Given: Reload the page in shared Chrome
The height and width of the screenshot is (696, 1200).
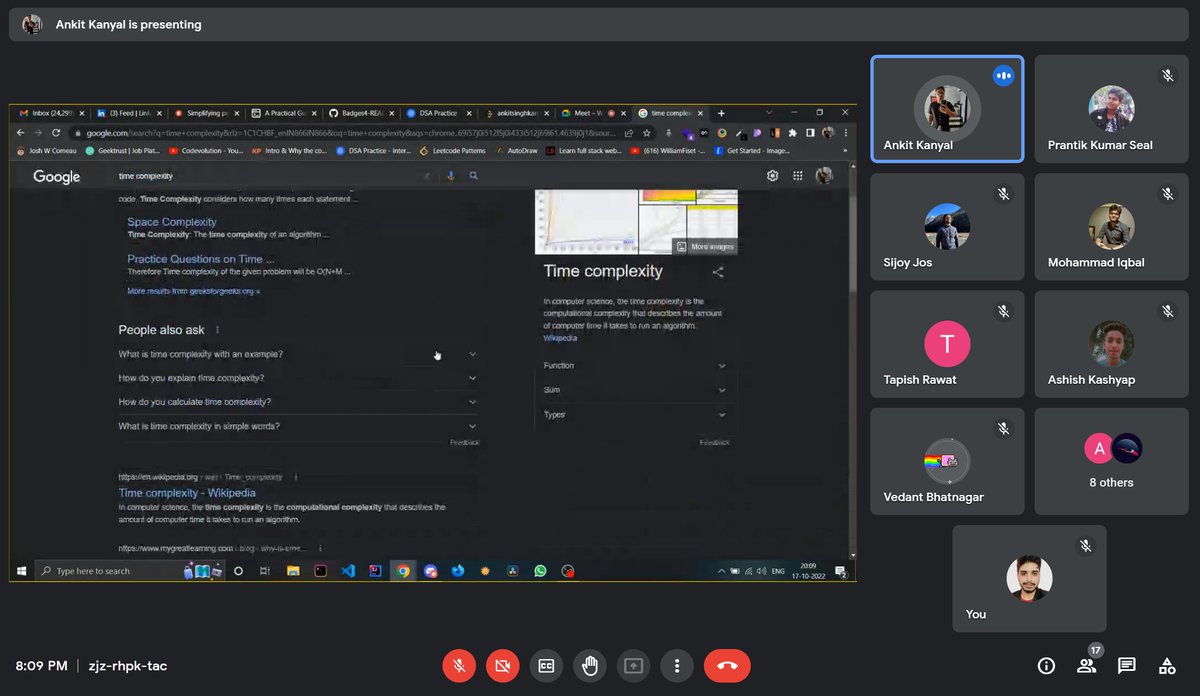Looking at the screenshot, I should (x=56, y=133).
